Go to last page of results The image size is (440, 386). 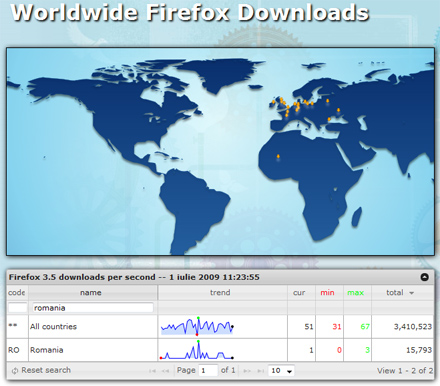click(x=260, y=371)
